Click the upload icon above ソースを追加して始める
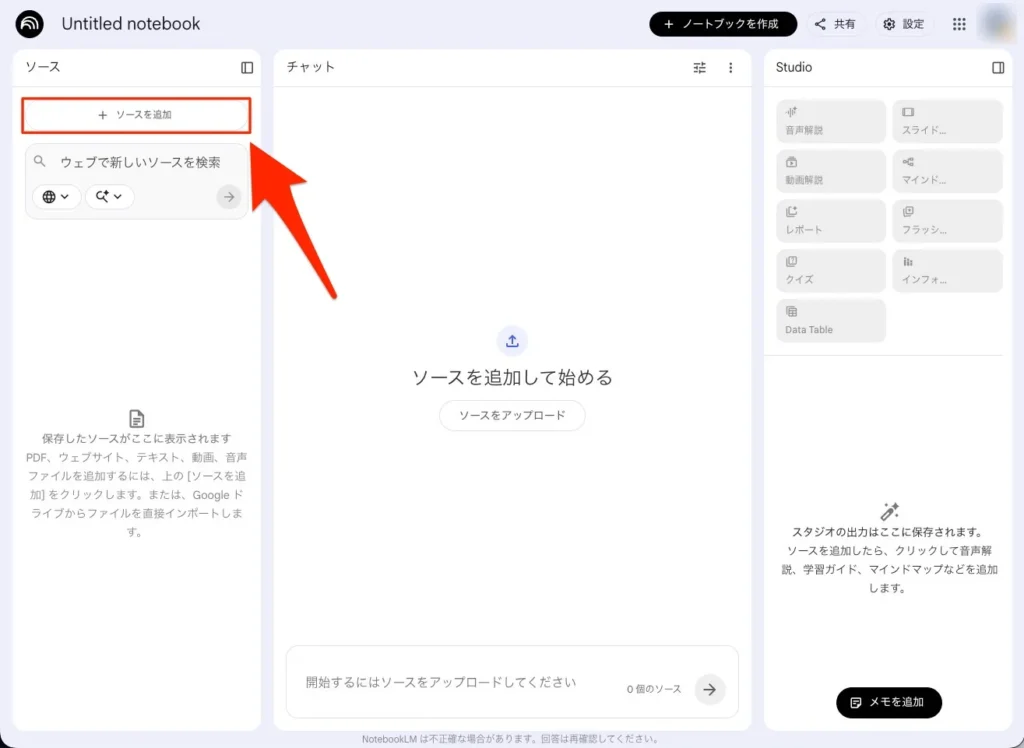 tap(512, 341)
